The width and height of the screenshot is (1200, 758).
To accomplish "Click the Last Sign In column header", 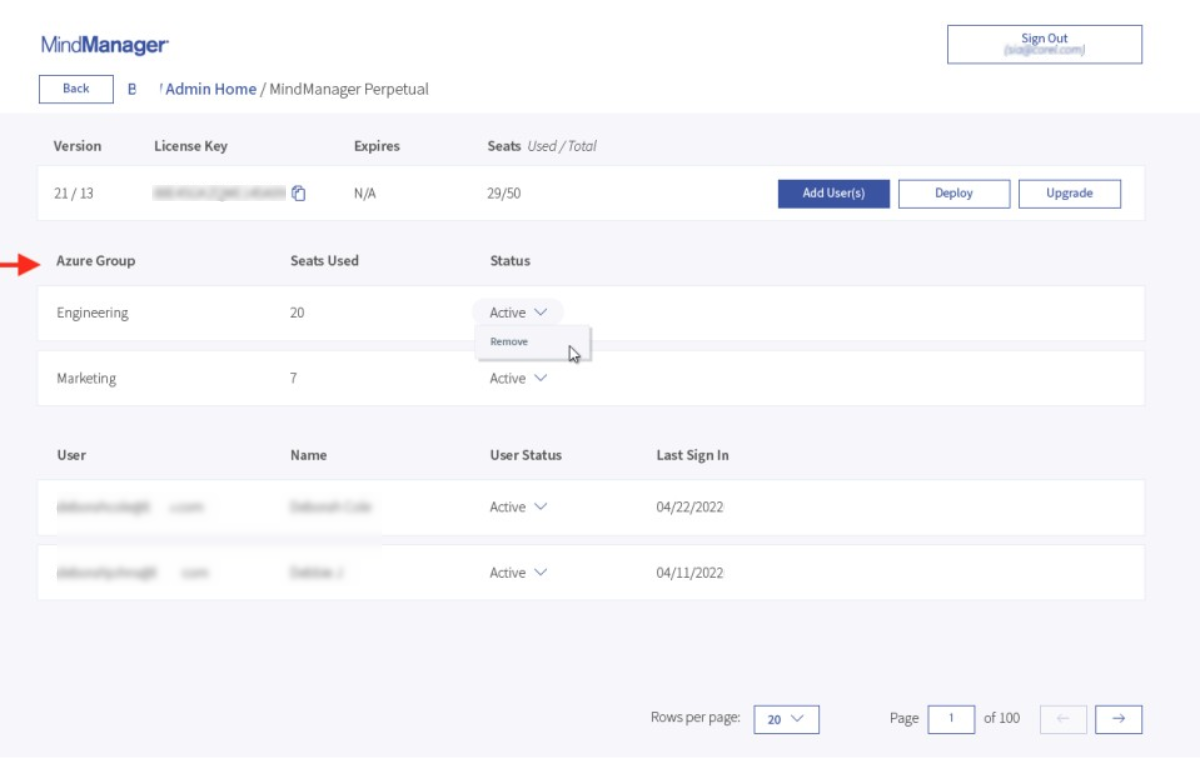I will tap(692, 455).
